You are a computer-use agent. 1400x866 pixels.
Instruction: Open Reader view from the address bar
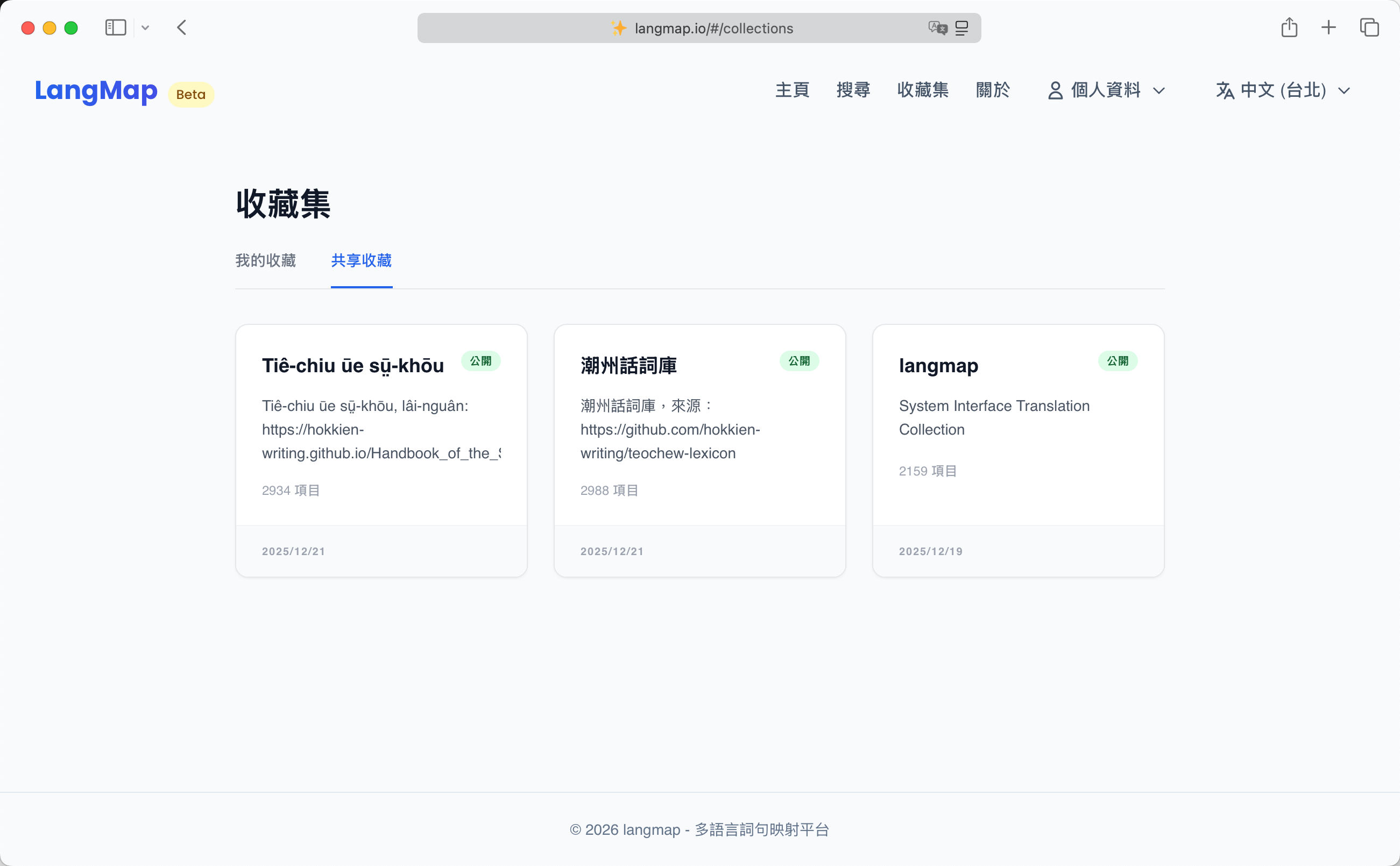[x=961, y=27]
